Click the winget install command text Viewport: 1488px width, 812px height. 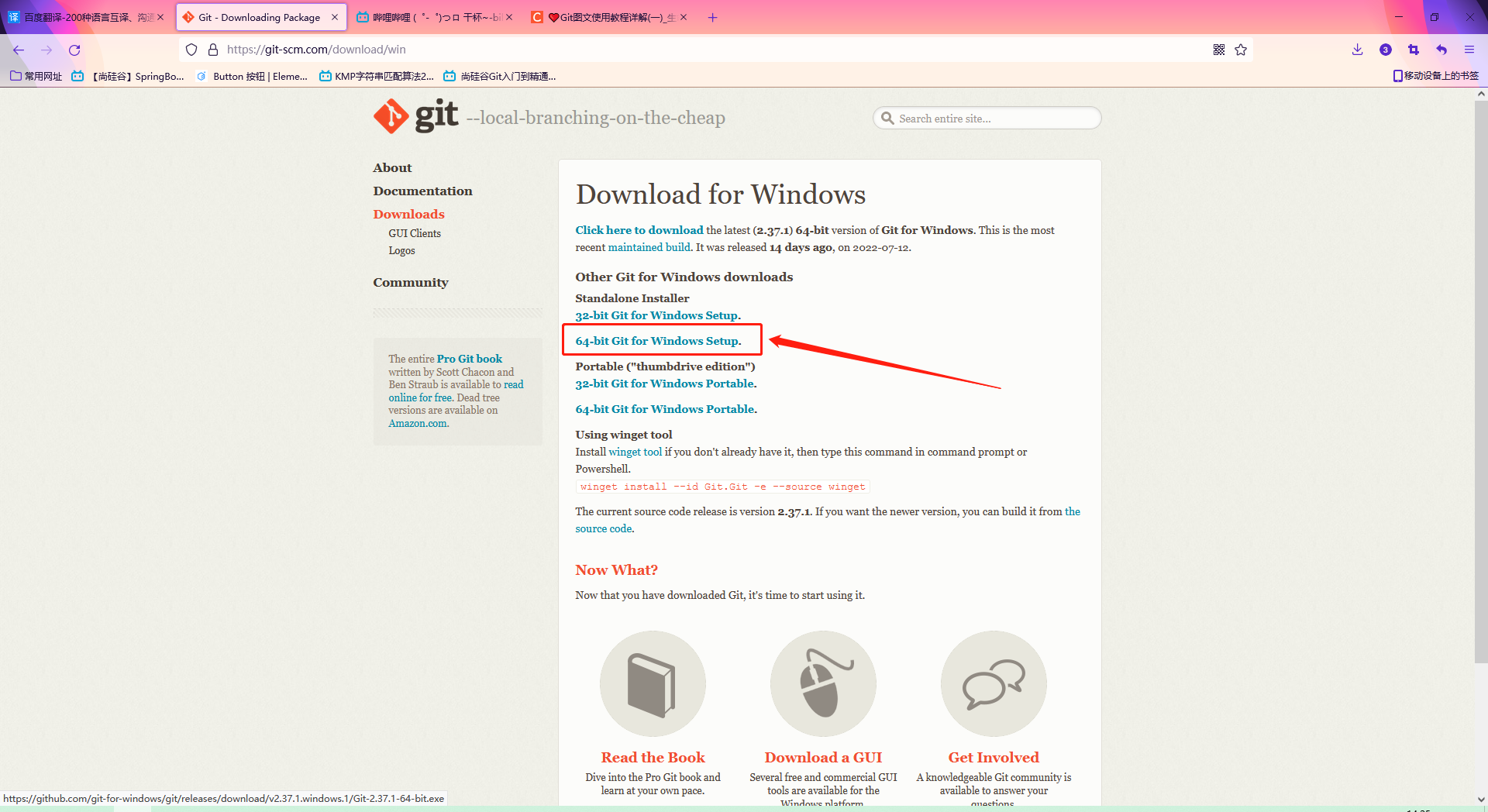pyautogui.click(x=723, y=487)
